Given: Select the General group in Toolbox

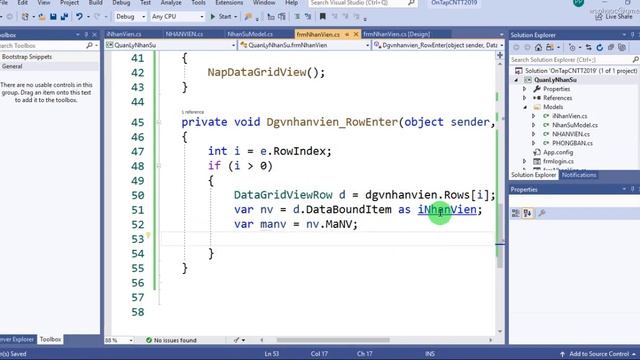Looking at the screenshot, I should tap(49, 66).
